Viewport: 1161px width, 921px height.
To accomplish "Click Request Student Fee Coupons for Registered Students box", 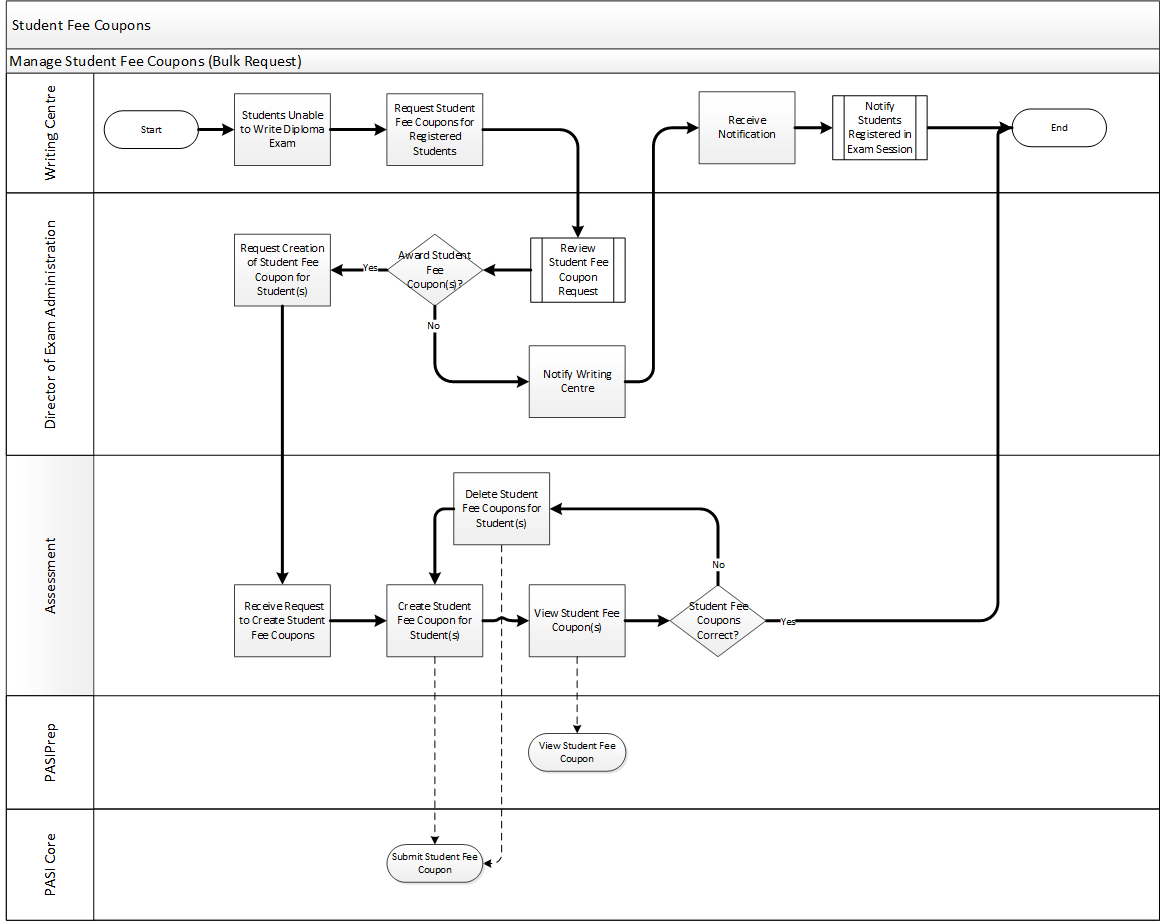I will point(434,129).
